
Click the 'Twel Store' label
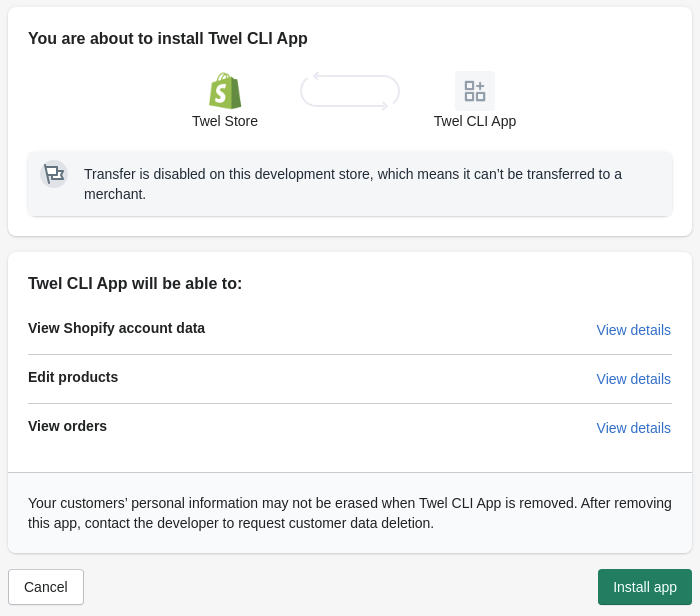click(x=225, y=121)
